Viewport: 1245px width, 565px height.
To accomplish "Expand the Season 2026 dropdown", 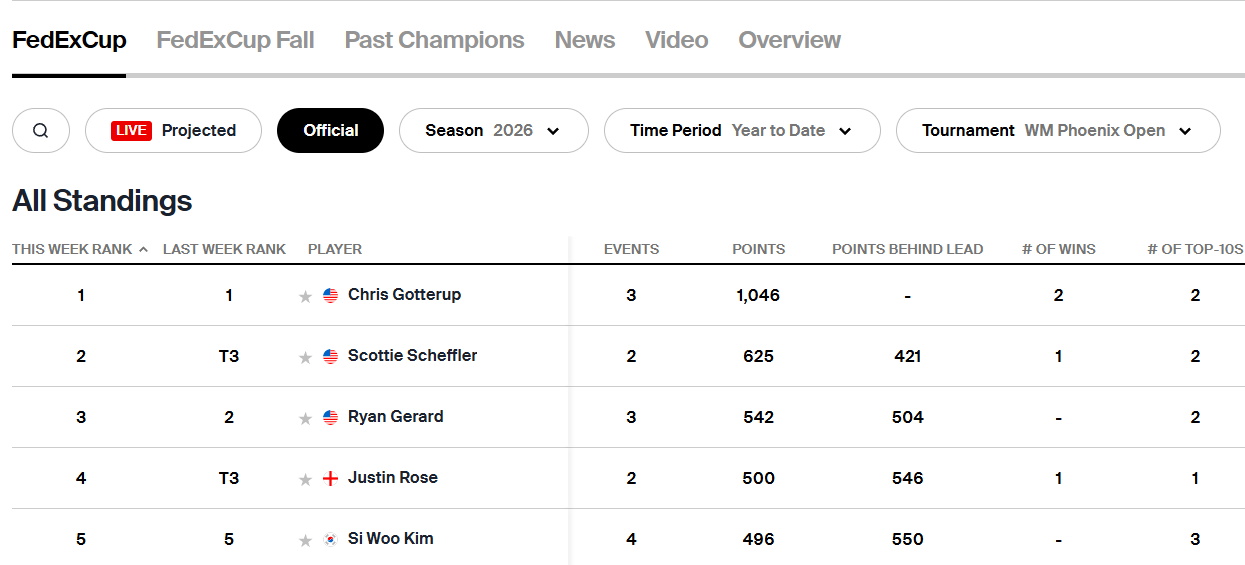I will (x=494, y=131).
